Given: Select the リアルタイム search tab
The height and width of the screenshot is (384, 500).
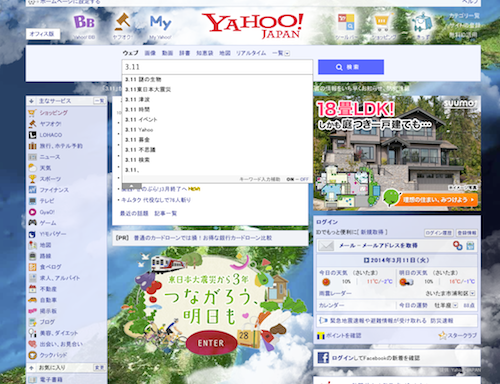Looking at the screenshot, I should [x=251, y=53].
